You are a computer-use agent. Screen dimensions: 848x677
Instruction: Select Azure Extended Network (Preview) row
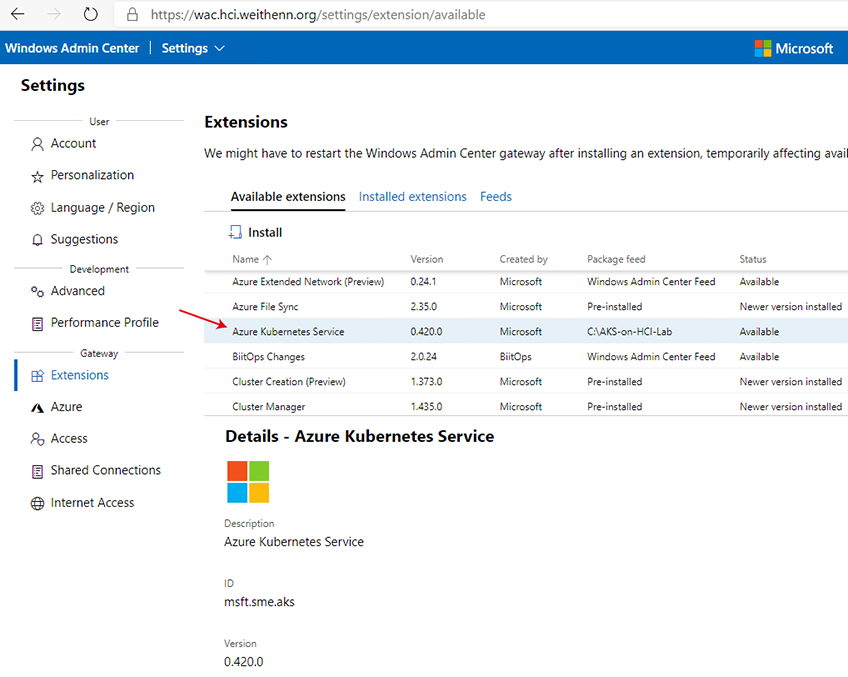[x=526, y=282]
